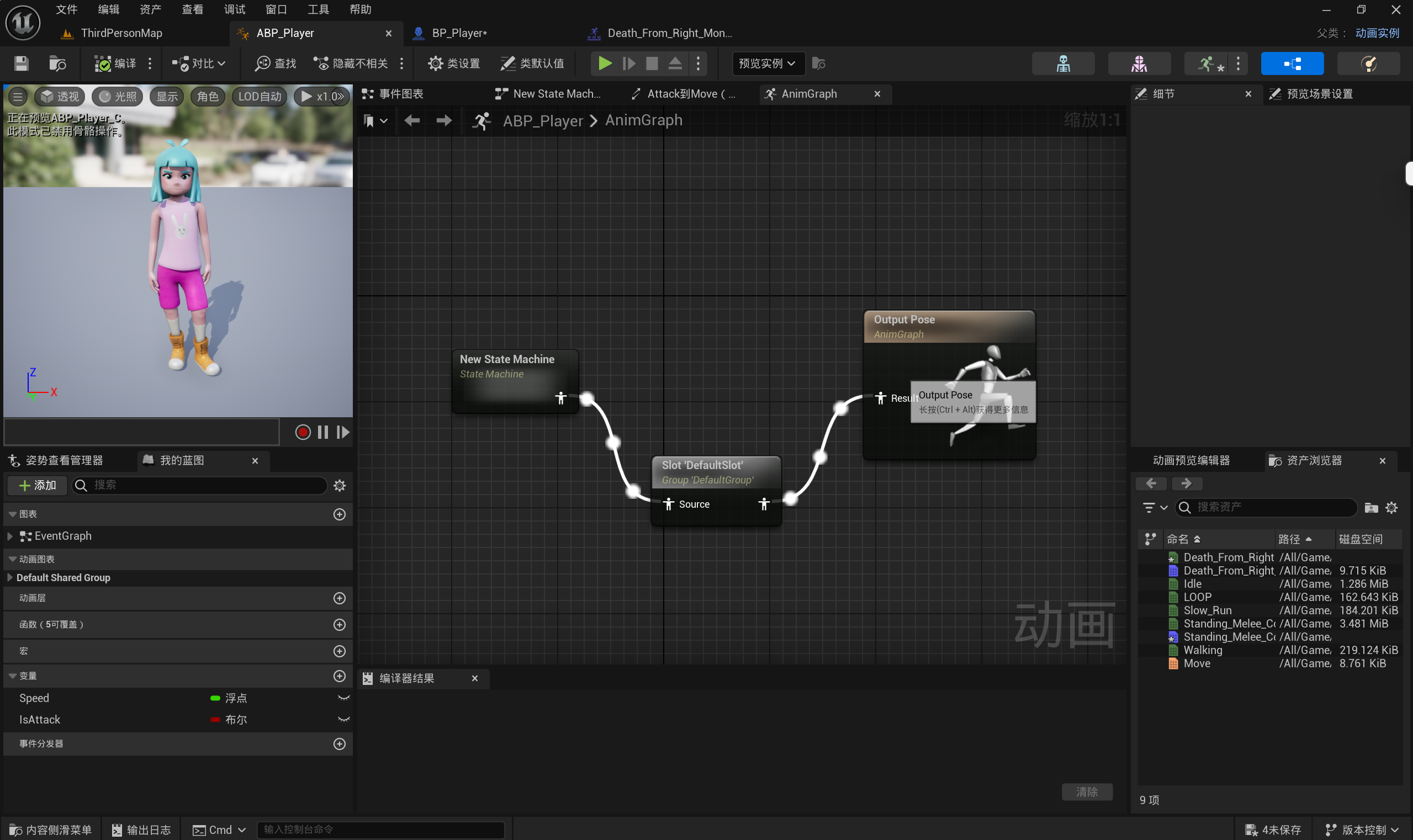Viewport: 1413px width, 840px height.
Task: Change playback speed x1.0 in viewport
Action: (x=321, y=97)
